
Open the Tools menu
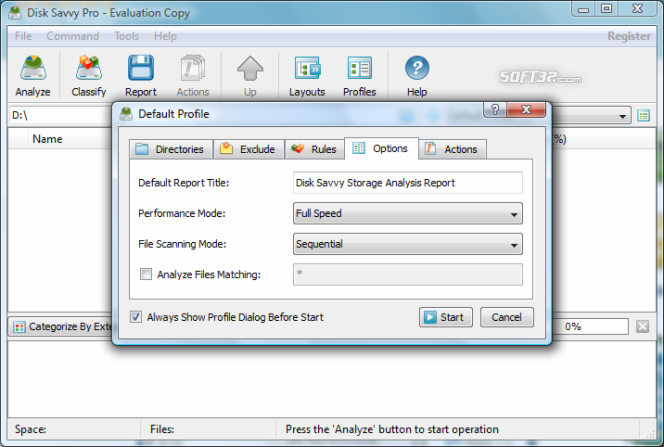click(127, 36)
